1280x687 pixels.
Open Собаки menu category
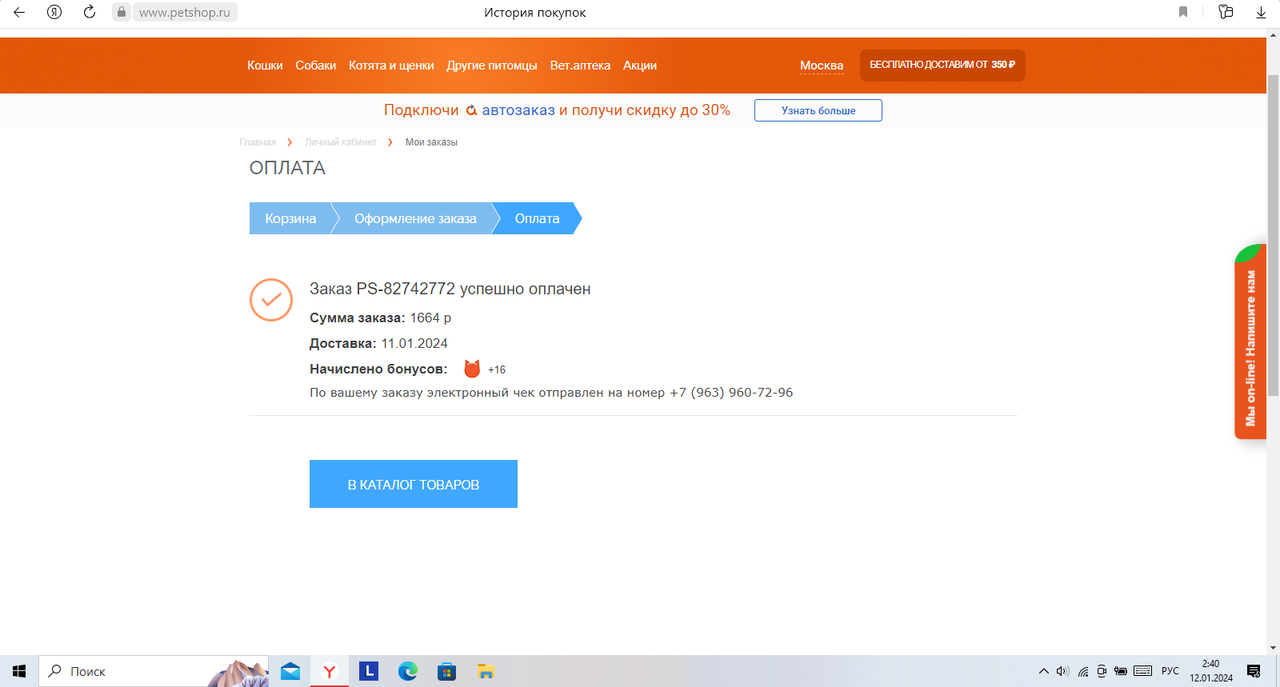[316, 65]
